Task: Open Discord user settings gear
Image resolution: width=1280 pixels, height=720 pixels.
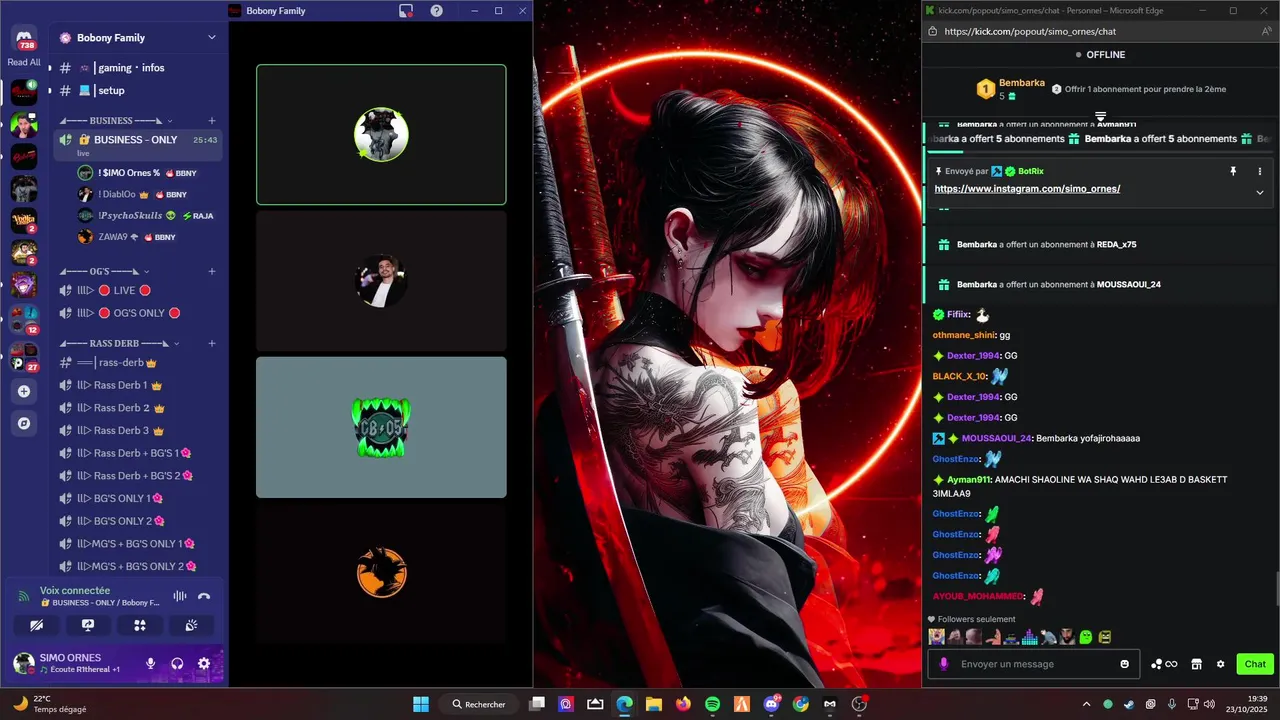Action: pos(204,663)
